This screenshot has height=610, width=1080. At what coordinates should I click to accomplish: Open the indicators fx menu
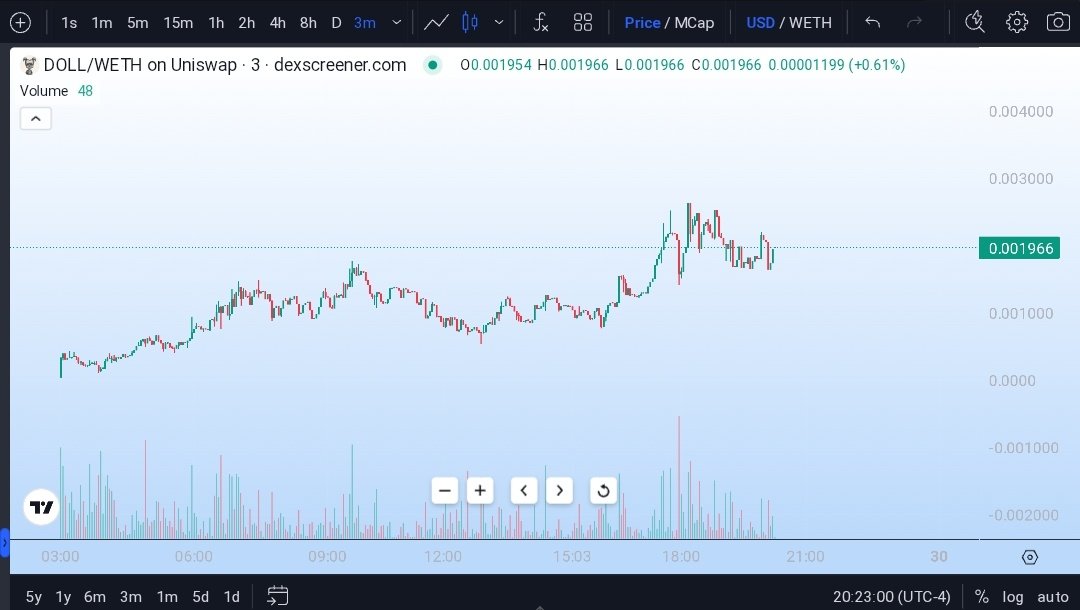click(x=541, y=23)
